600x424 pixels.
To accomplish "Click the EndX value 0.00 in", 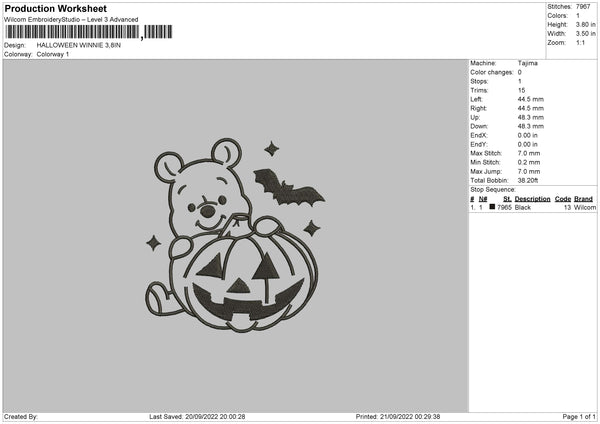I will coord(528,135).
